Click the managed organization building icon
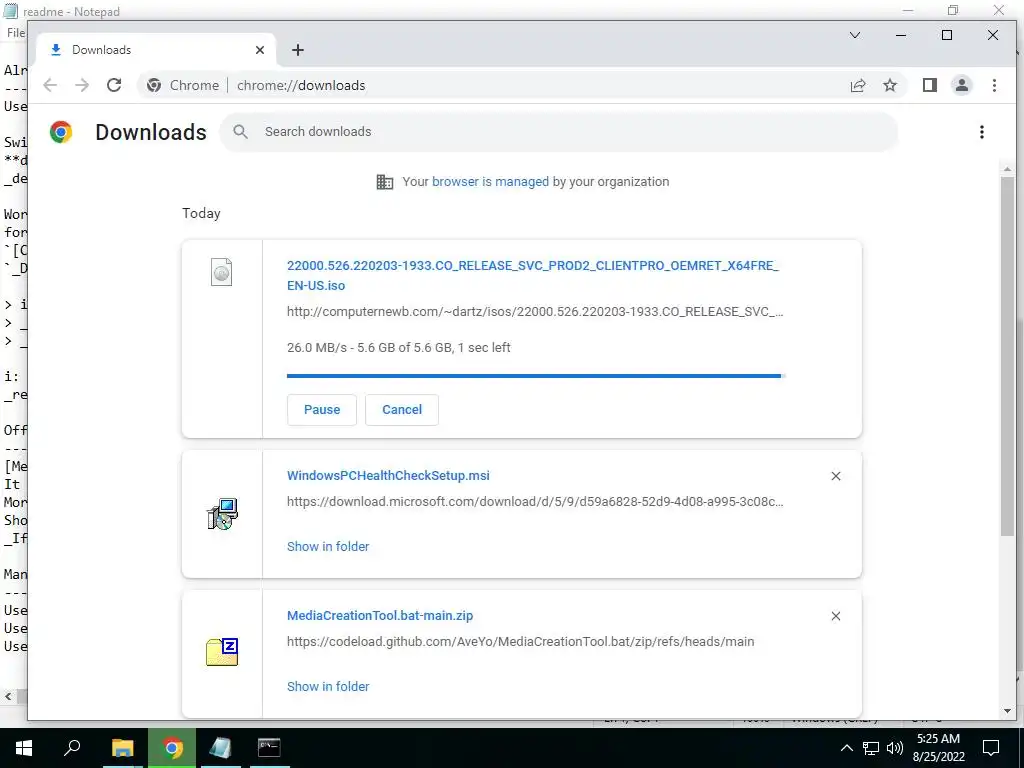Viewport: 1024px width, 768px height. pos(385,182)
